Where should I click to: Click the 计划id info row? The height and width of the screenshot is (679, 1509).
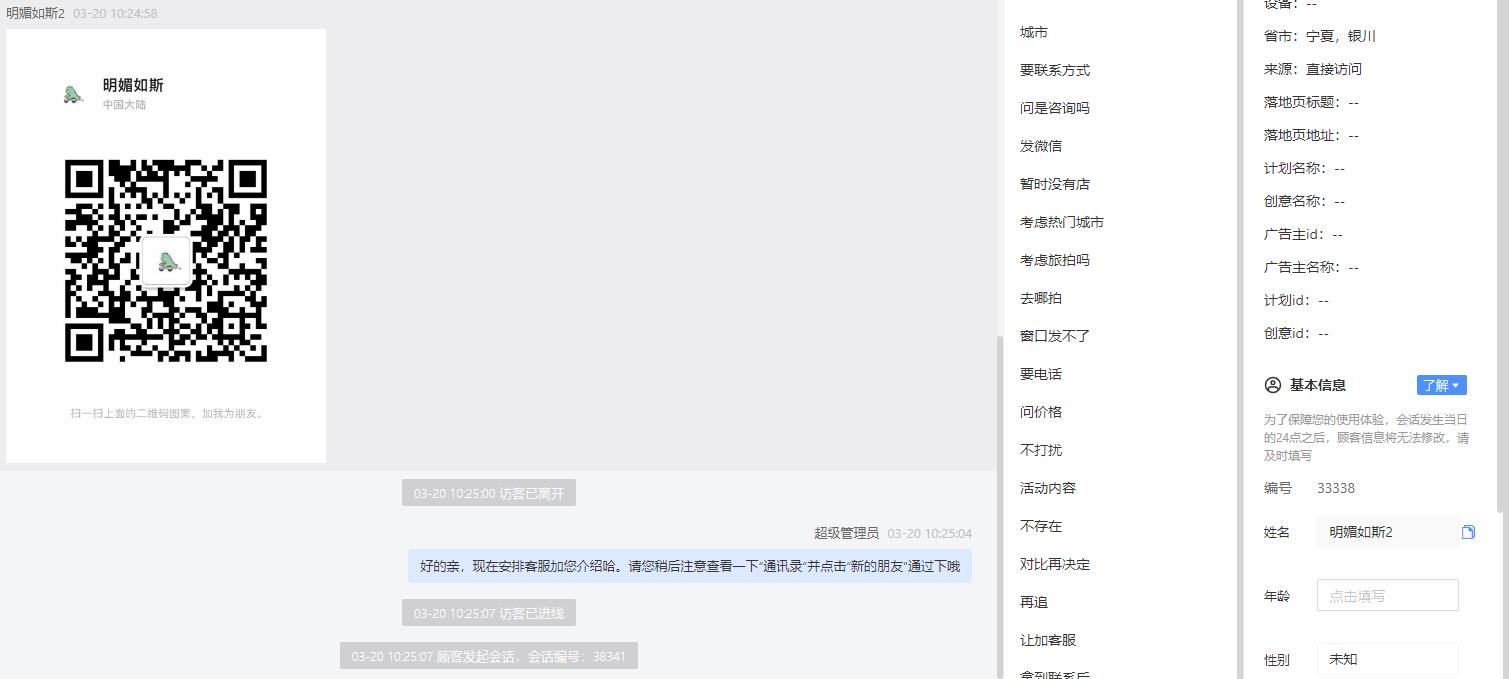[1296, 300]
